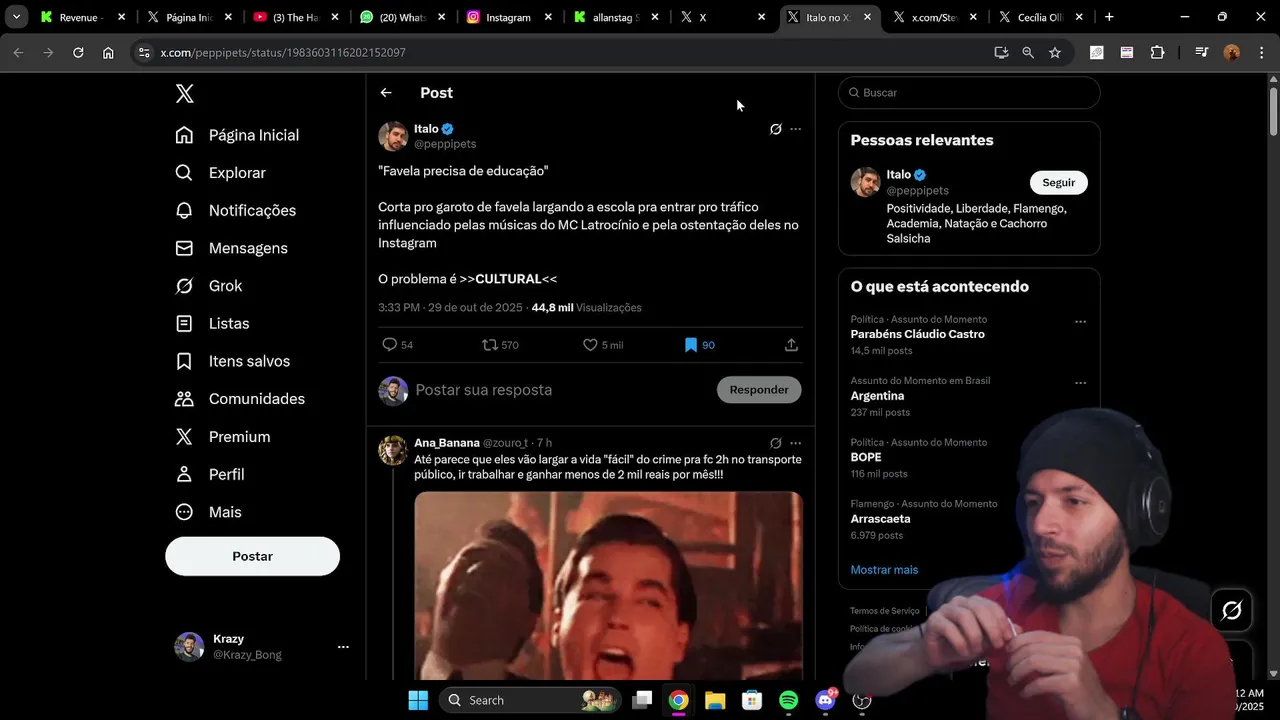Screen dimensions: 1280x720
Task: Click the Buscar search field
Action: pos(969,93)
